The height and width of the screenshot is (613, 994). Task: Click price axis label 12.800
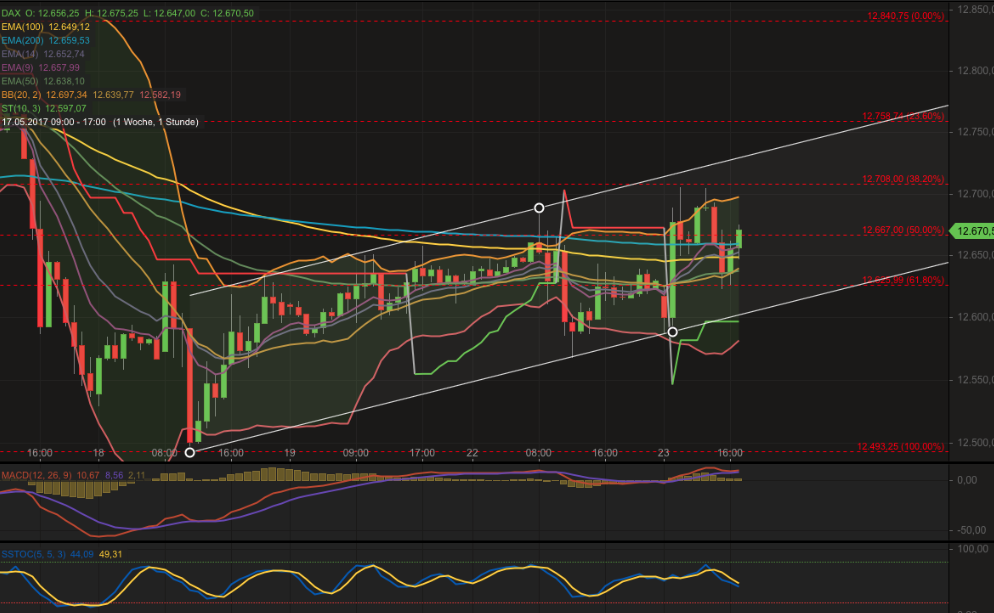click(x=974, y=70)
